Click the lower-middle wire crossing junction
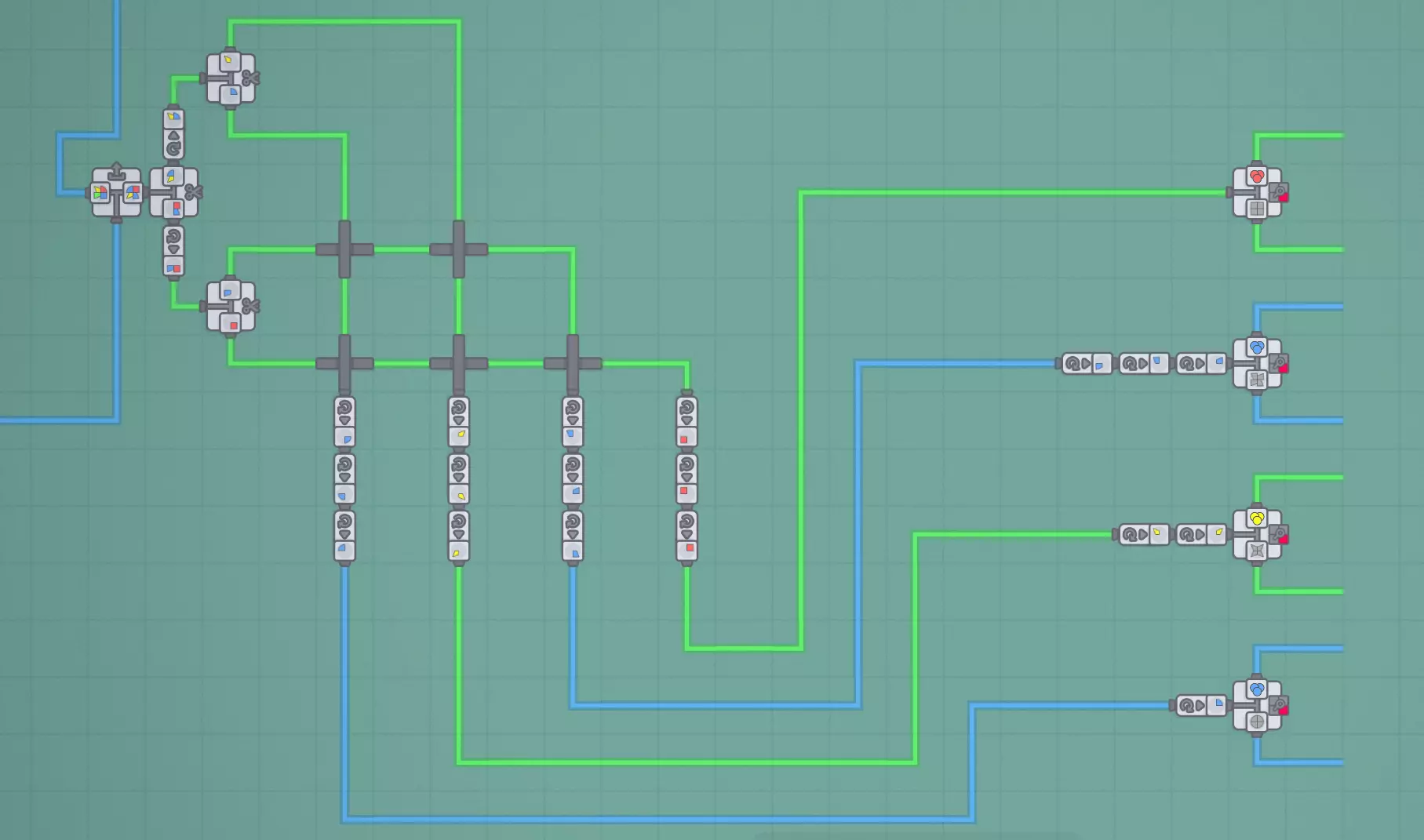This screenshot has height=840, width=1424. click(459, 363)
